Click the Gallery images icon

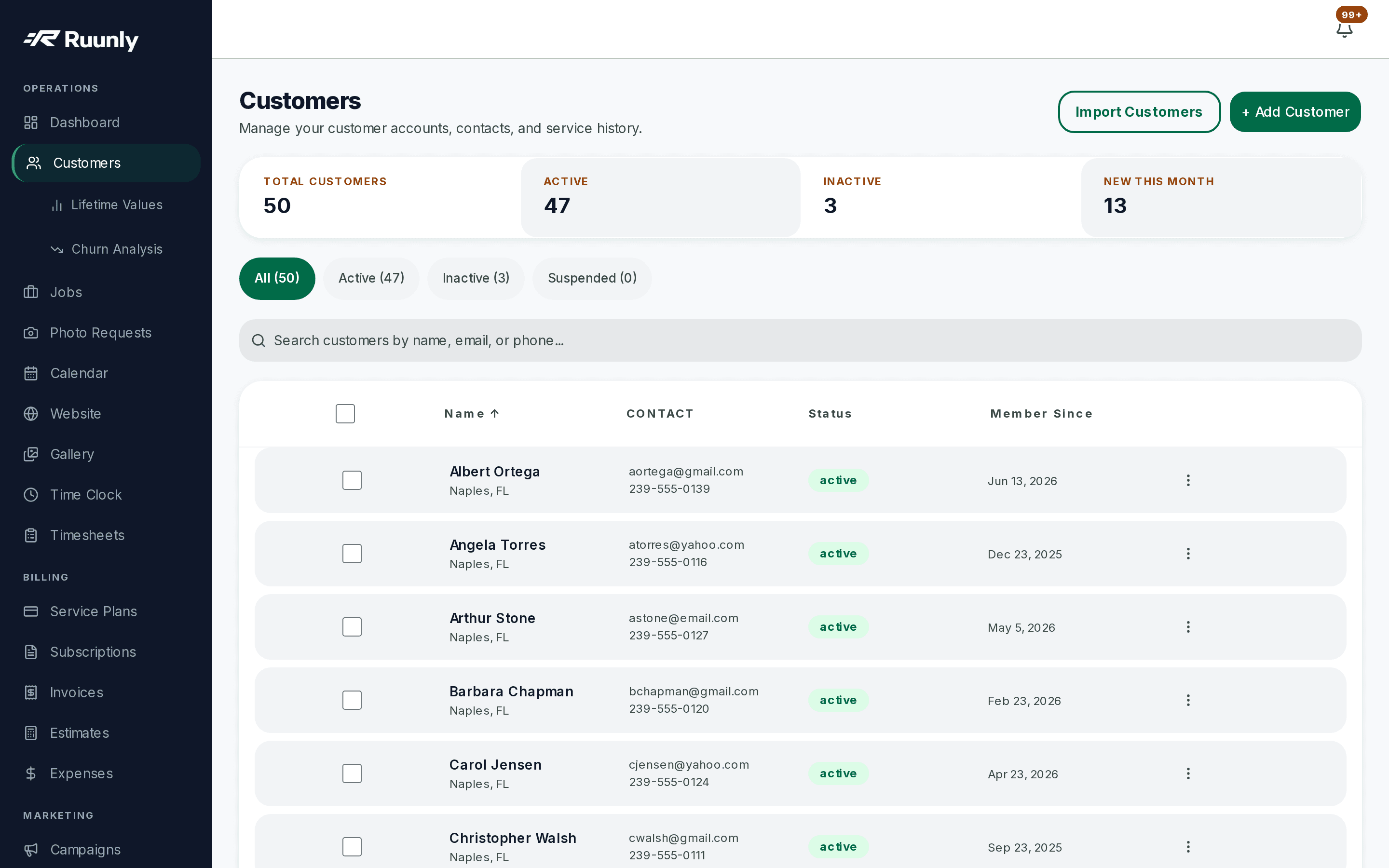(31, 454)
